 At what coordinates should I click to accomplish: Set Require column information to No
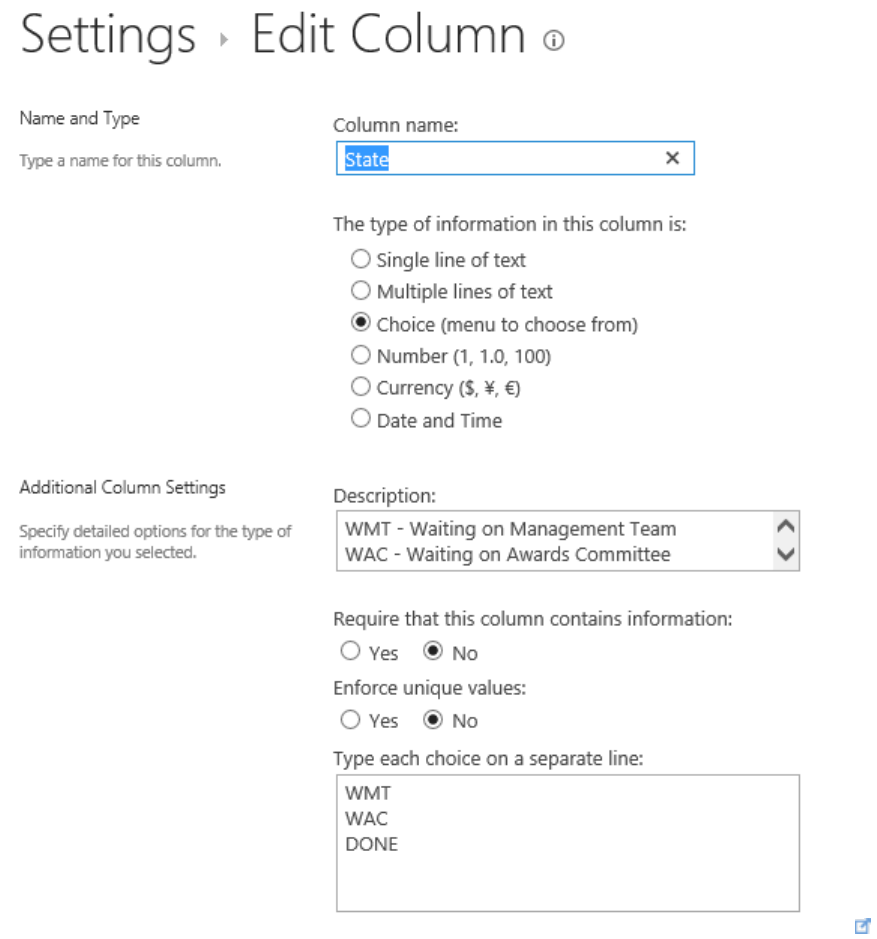coord(433,652)
